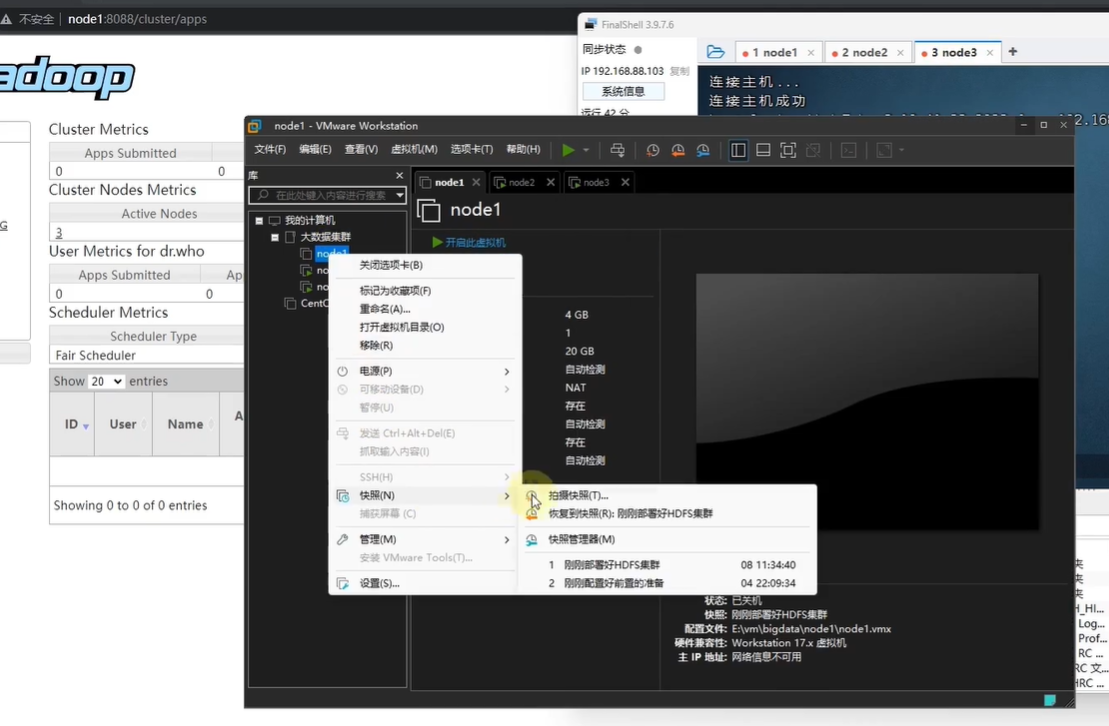Switch to FinalShell 2 node2 tab
1109x726 pixels.
[866, 52]
